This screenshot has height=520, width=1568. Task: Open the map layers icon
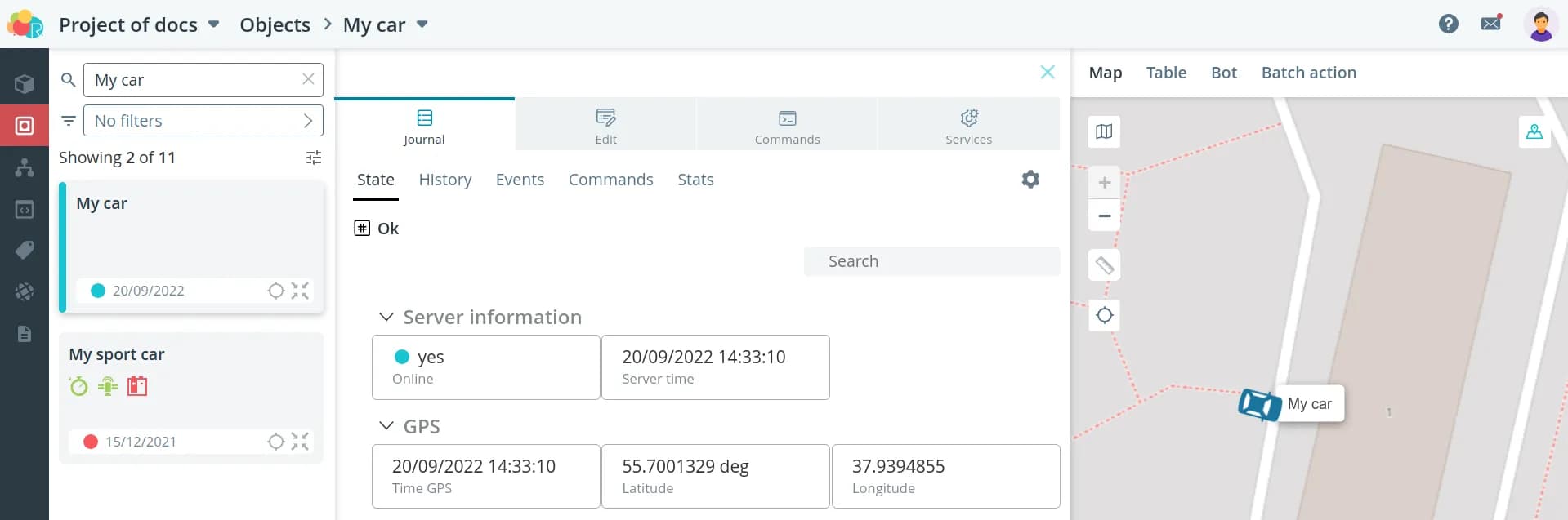pos(1104,131)
